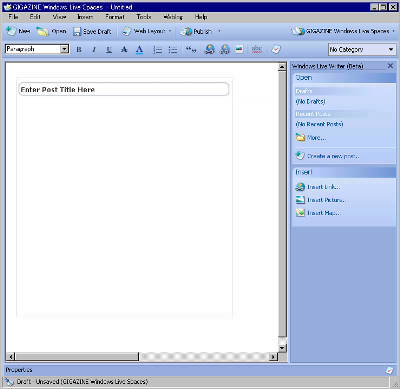Click the spell check icon
Viewport: 400px width, 389px height.
click(x=256, y=50)
